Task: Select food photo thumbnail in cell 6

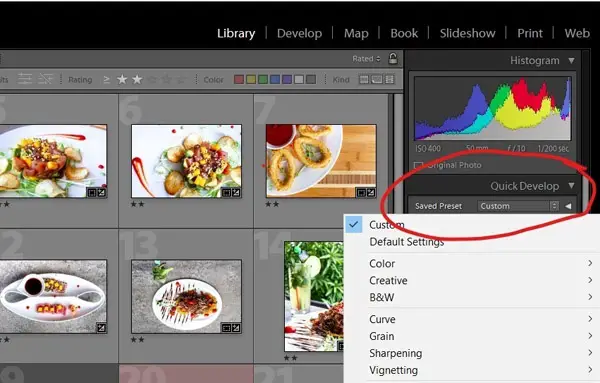Action: (186, 161)
